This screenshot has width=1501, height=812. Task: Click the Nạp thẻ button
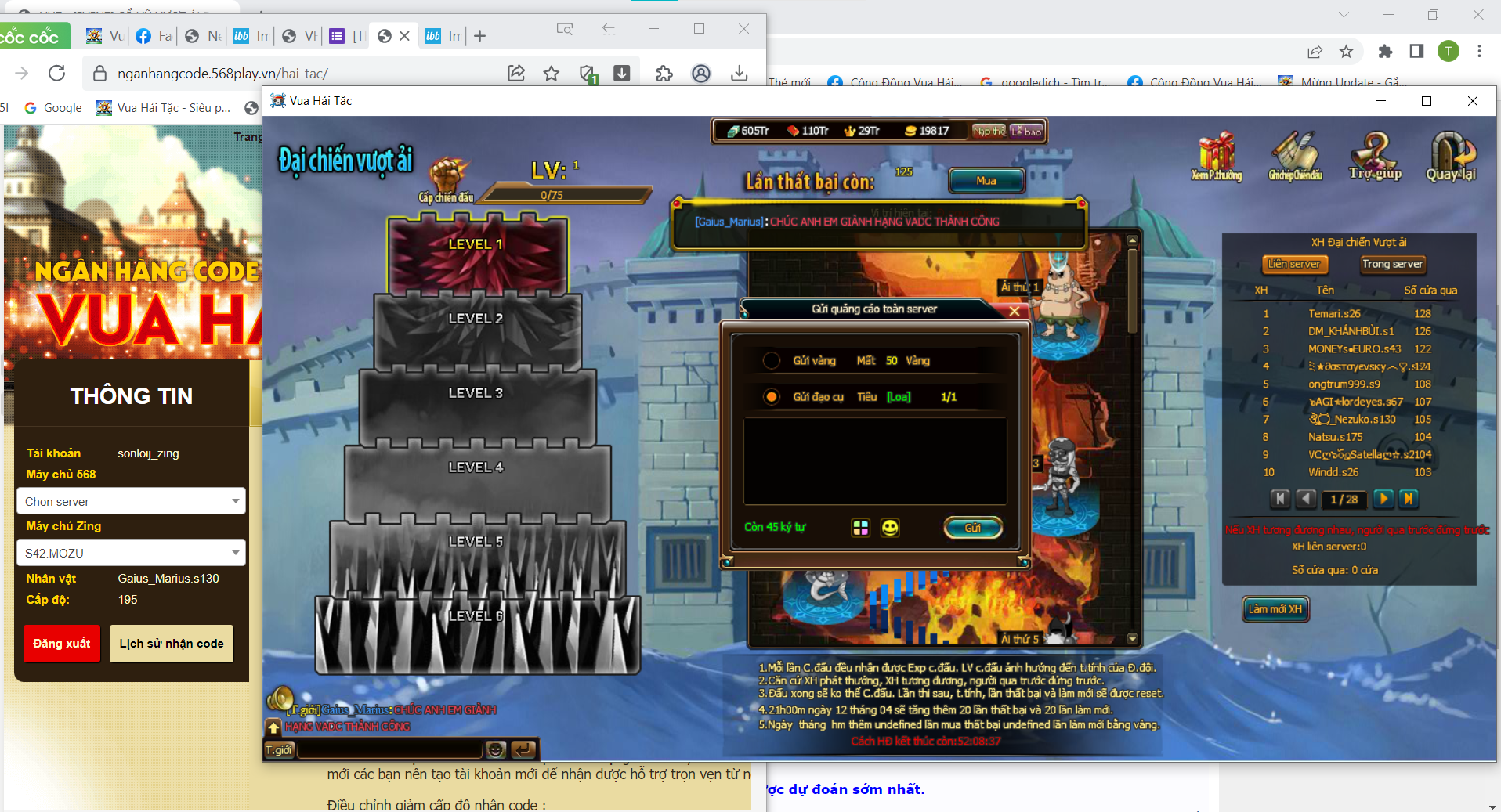click(x=989, y=131)
